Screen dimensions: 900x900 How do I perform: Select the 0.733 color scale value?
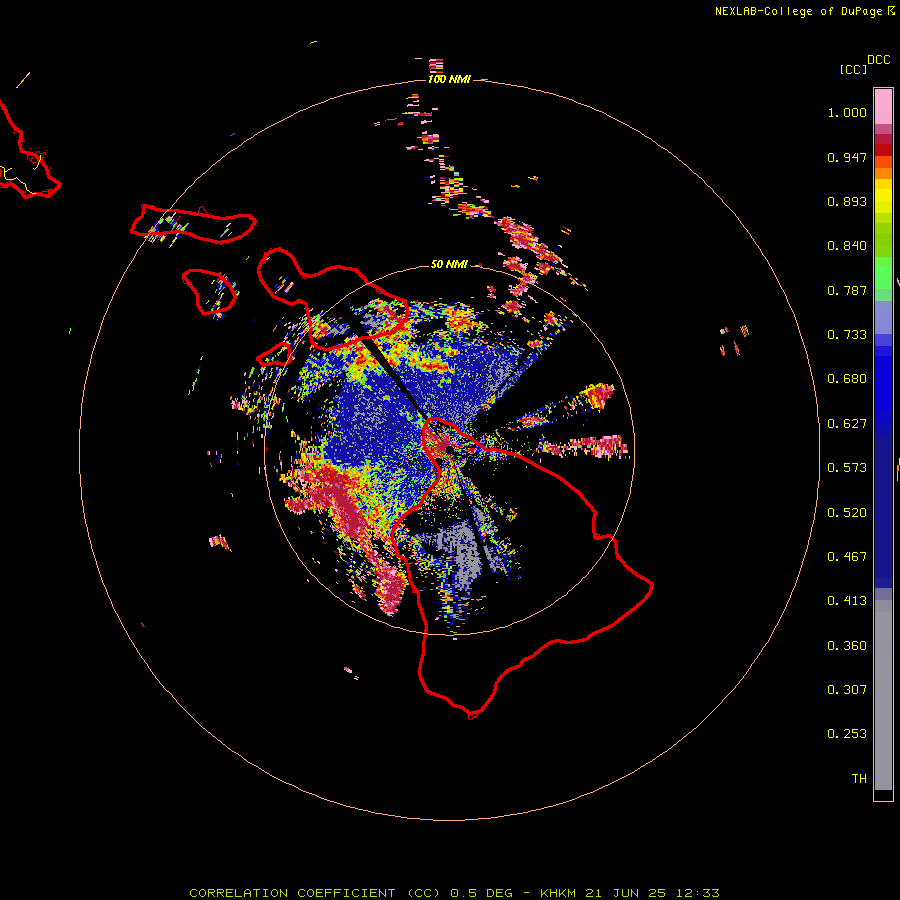pos(847,335)
